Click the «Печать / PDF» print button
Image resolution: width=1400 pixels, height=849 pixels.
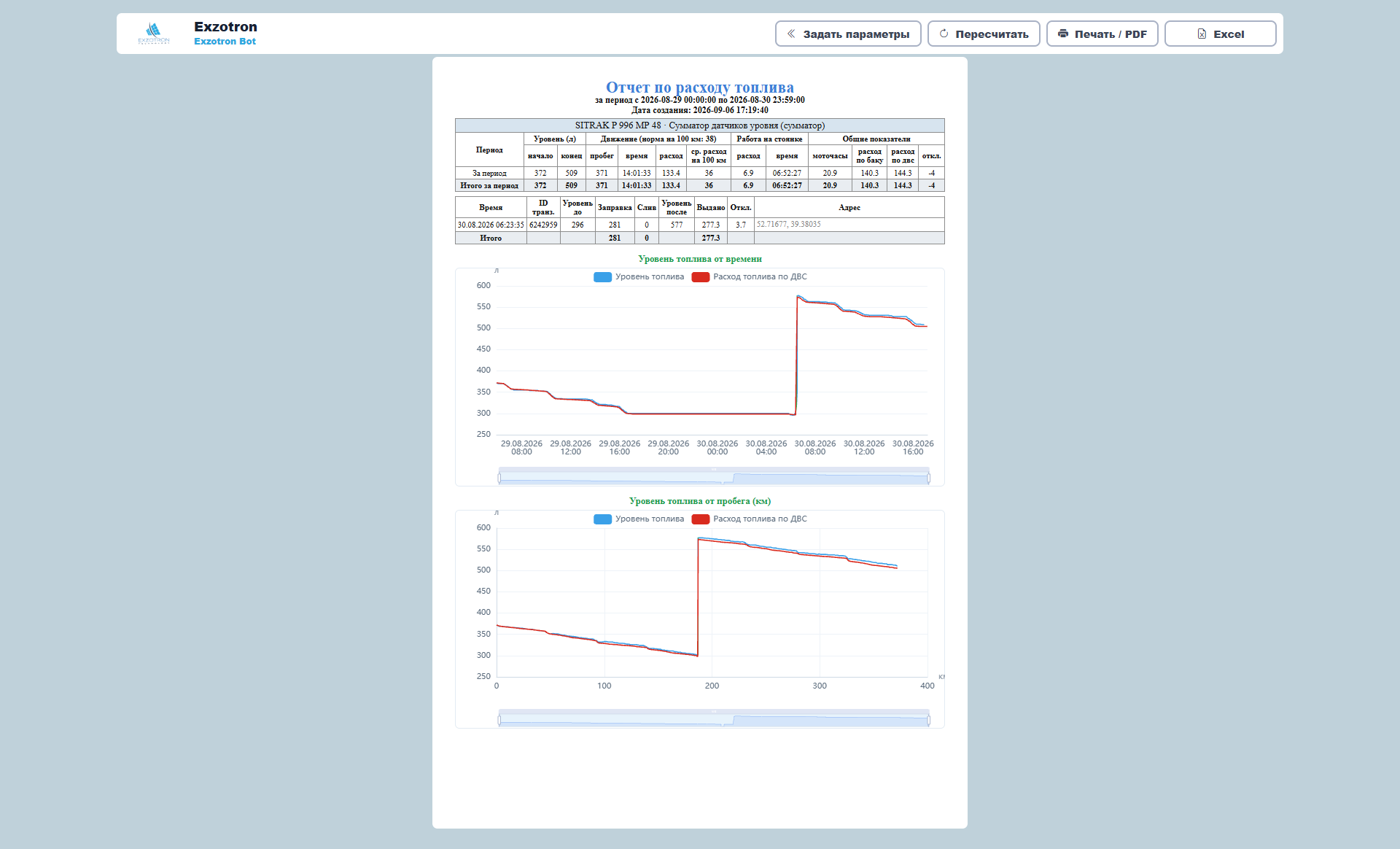tap(1102, 34)
